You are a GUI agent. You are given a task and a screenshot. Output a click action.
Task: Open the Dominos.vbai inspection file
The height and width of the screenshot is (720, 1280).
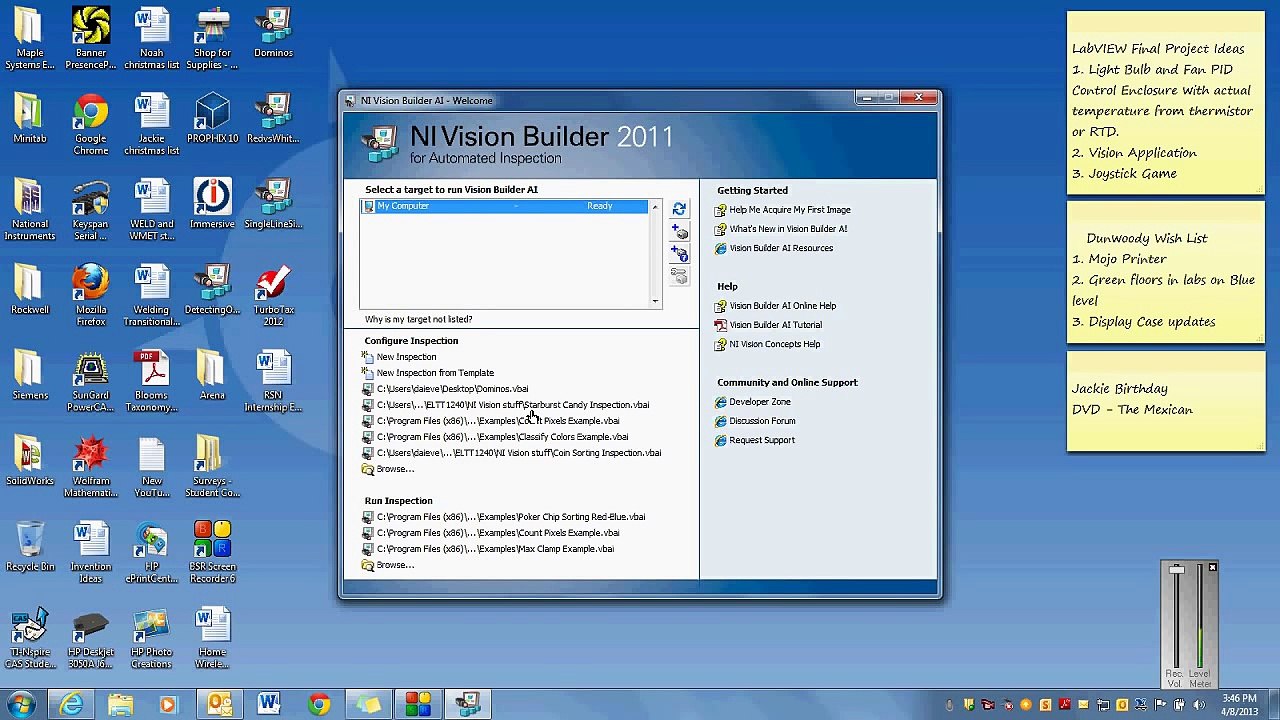pos(452,389)
